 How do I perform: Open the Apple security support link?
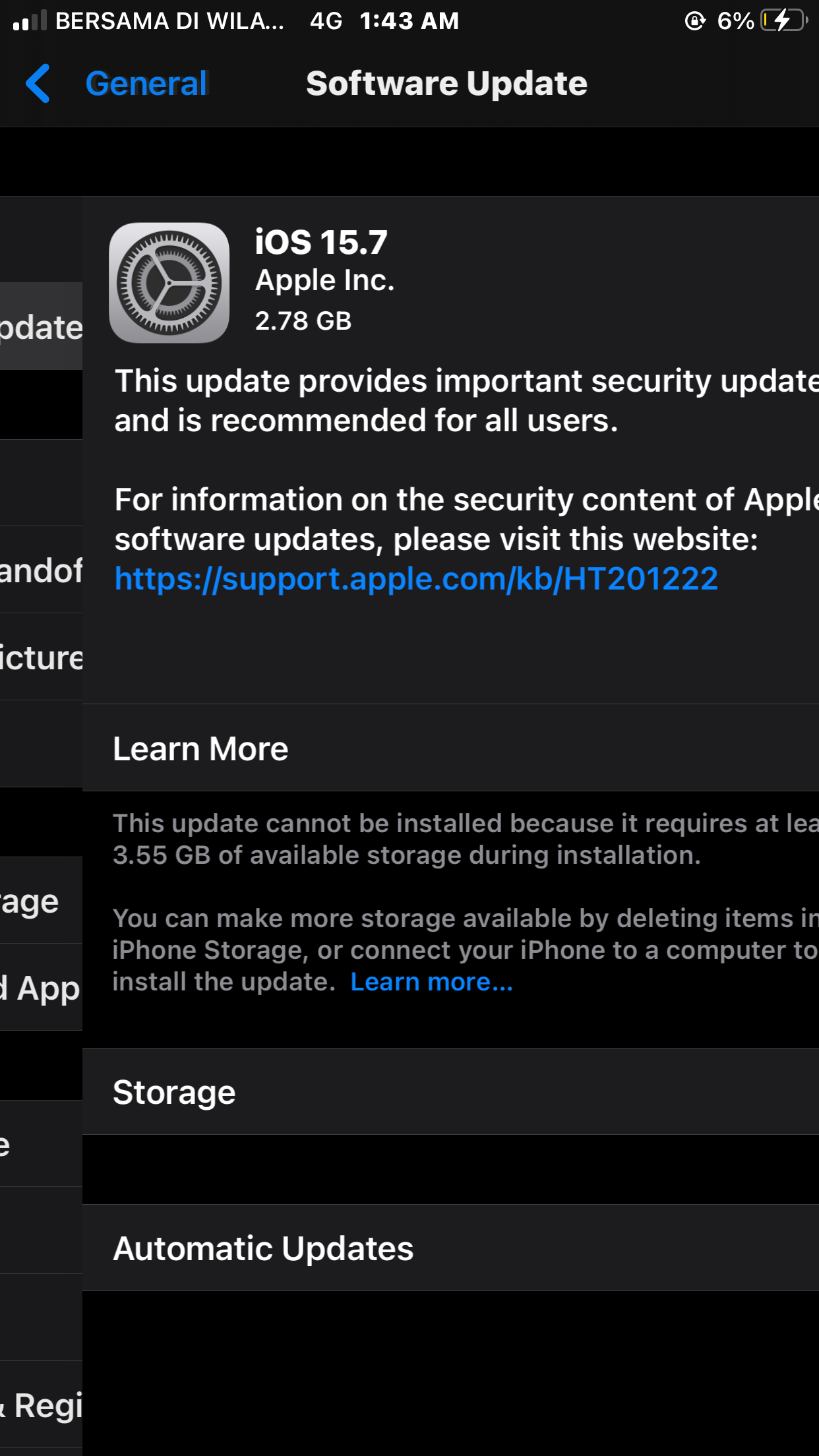click(x=416, y=578)
